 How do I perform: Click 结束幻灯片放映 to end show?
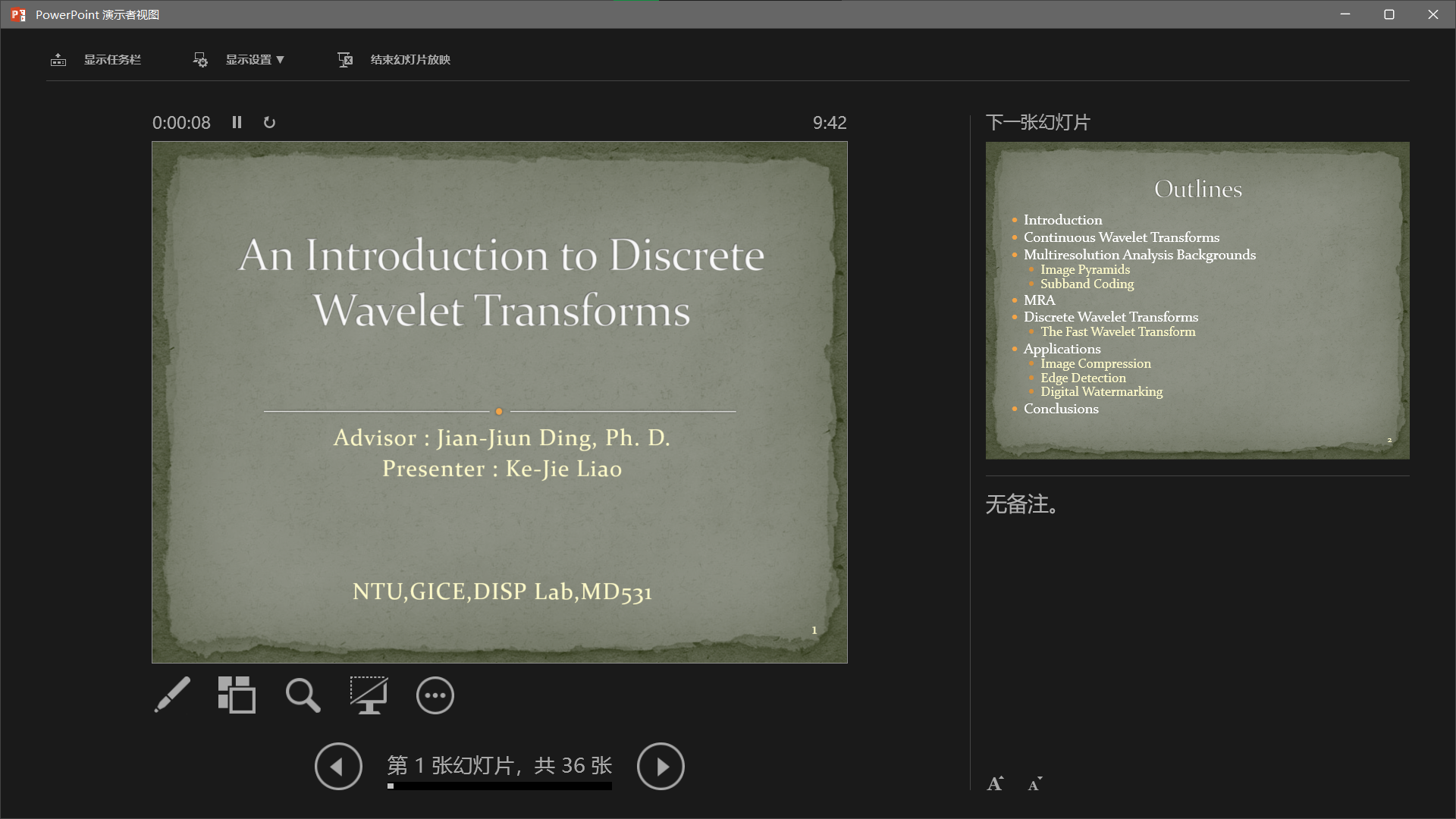pyautogui.click(x=410, y=60)
